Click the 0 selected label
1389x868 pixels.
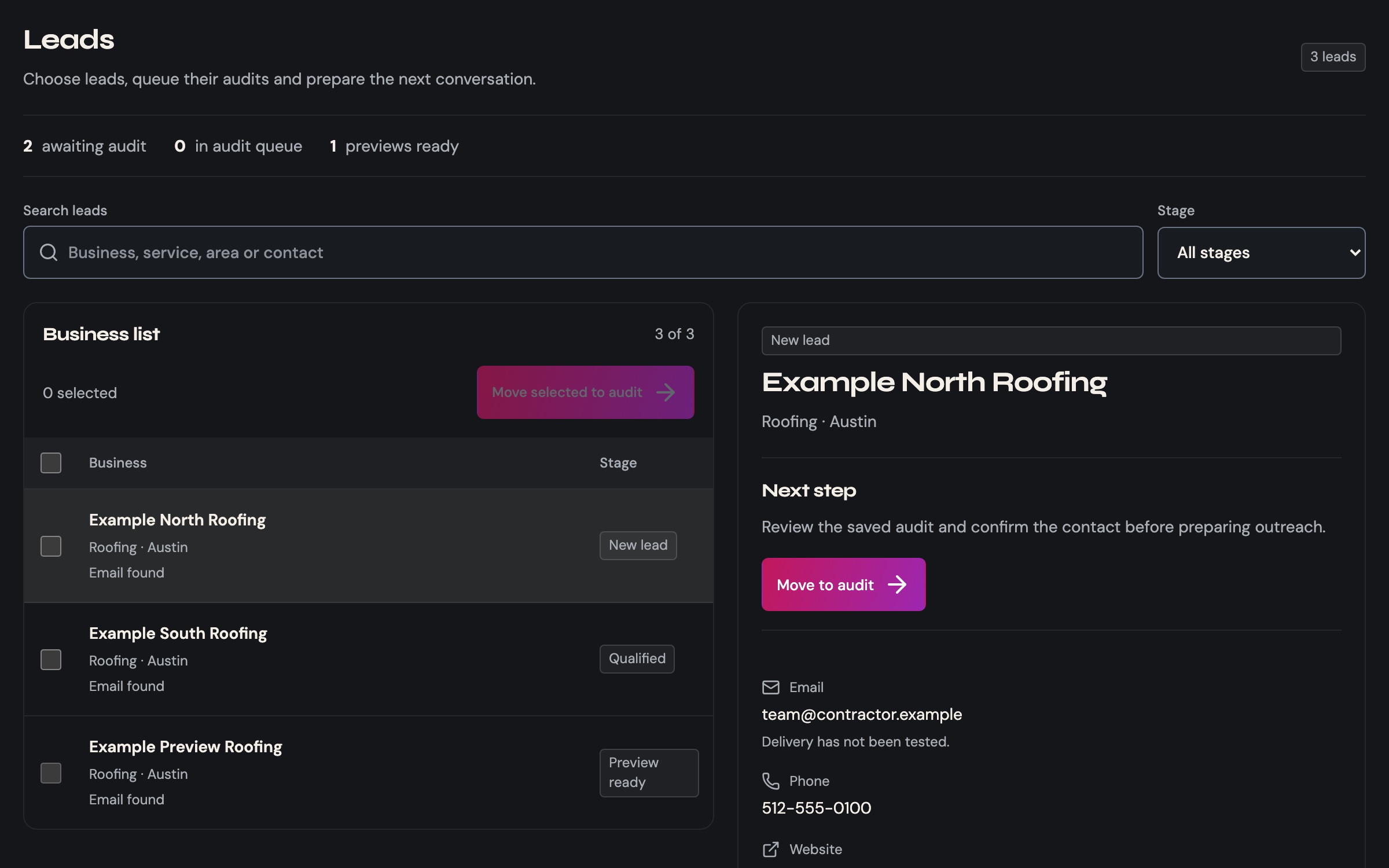click(x=80, y=393)
